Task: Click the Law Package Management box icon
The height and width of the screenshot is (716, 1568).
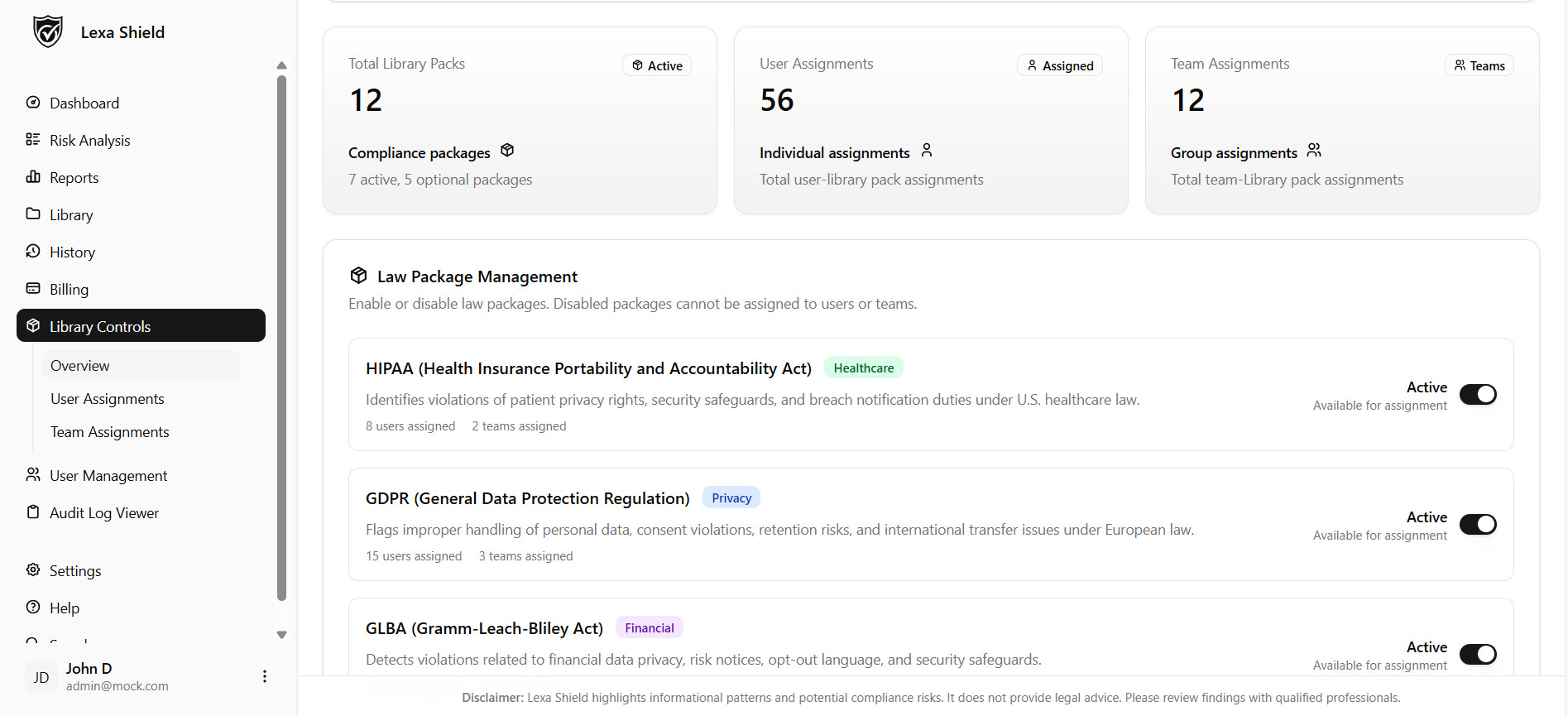Action: coord(358,275)
